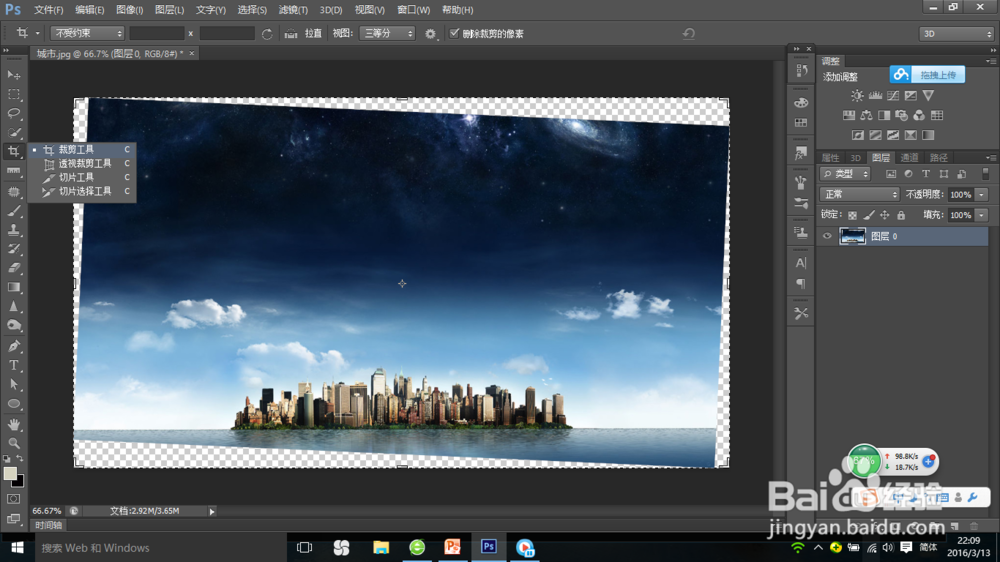Select the Zoom magnifier tool
1000x562 pixels.
click(x=13, y=443)
